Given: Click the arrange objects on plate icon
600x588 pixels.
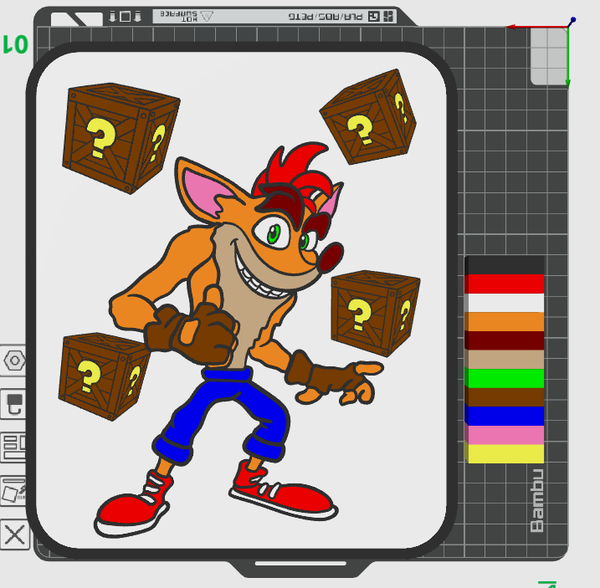Looking at the screenshot, I should click(13, 448).
